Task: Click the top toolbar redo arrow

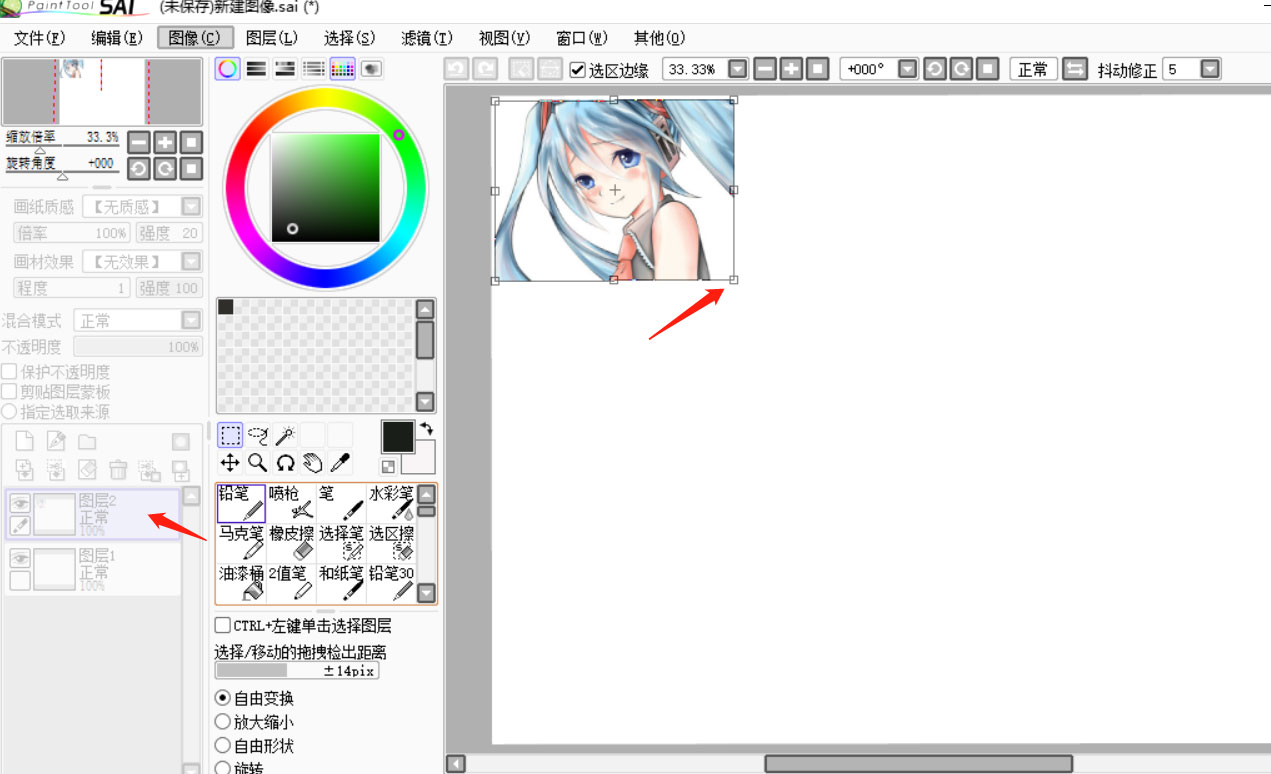Action: point(485,69)
